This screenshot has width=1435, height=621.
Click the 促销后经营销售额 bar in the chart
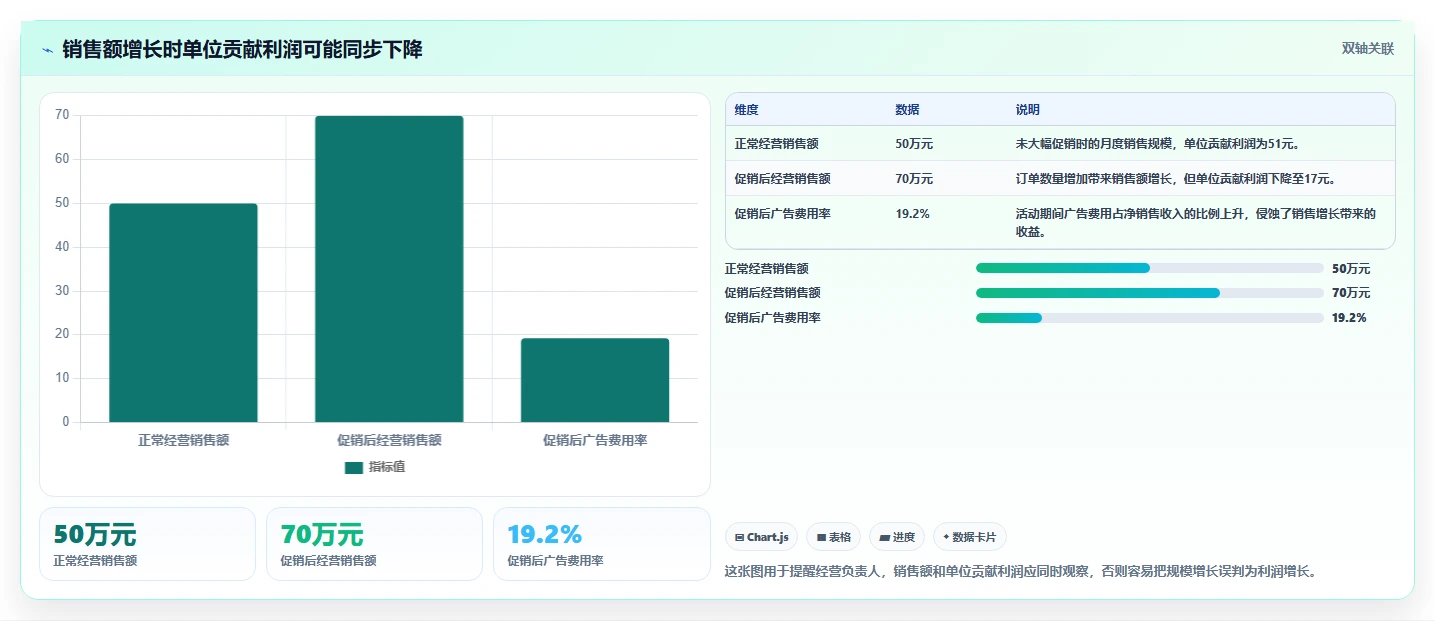coord(389,269)
